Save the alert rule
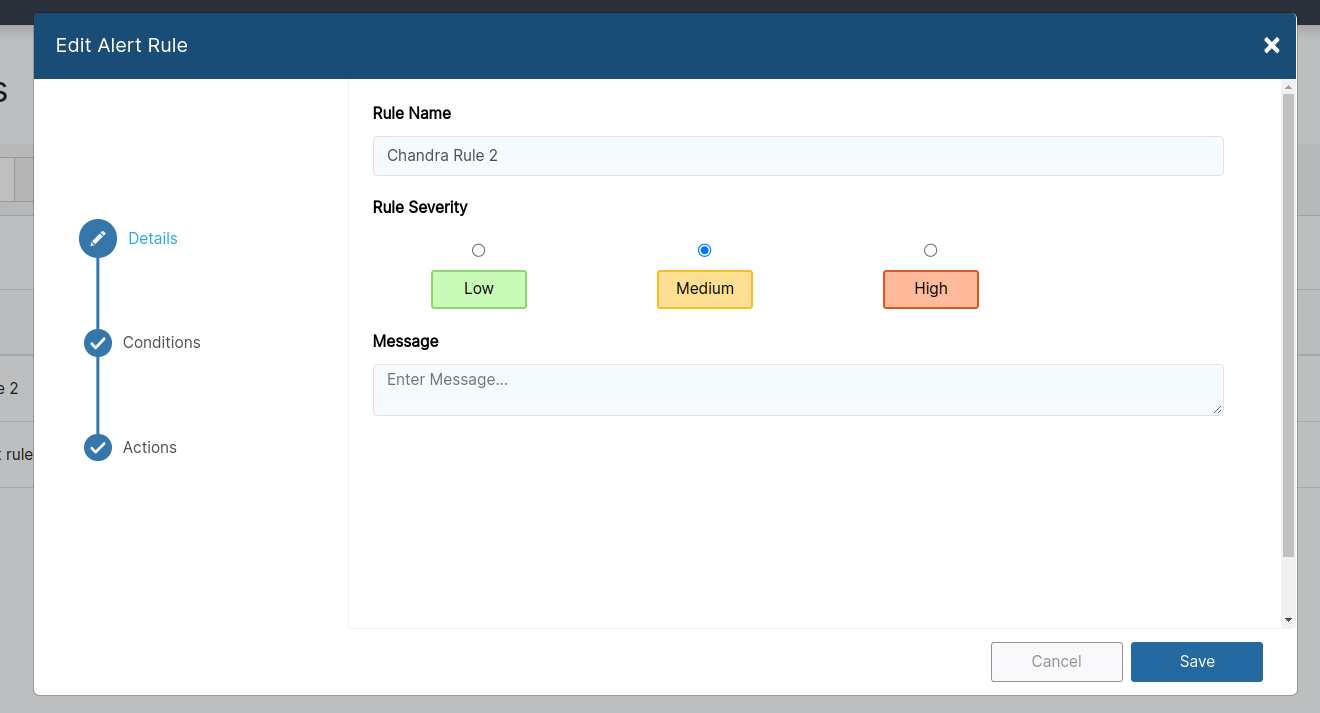The image size is (1320, 713). pyautogui.click(x=1196, y=661)
